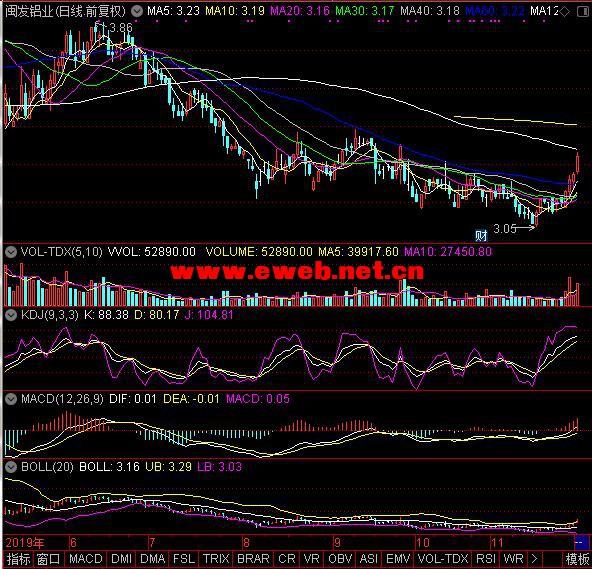This screenshot has height=569, width=592.
Task: Click the diamond icon beside the MA legend
Action: pyautogui.click(x=564, y=12)
